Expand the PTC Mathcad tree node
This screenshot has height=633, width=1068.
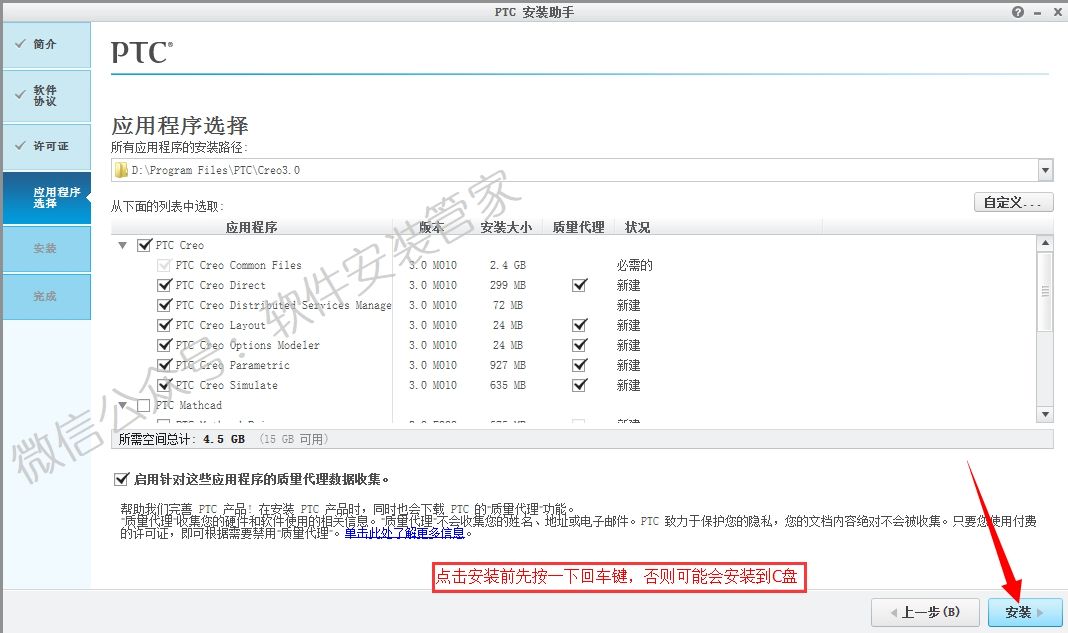coord(122,405)
